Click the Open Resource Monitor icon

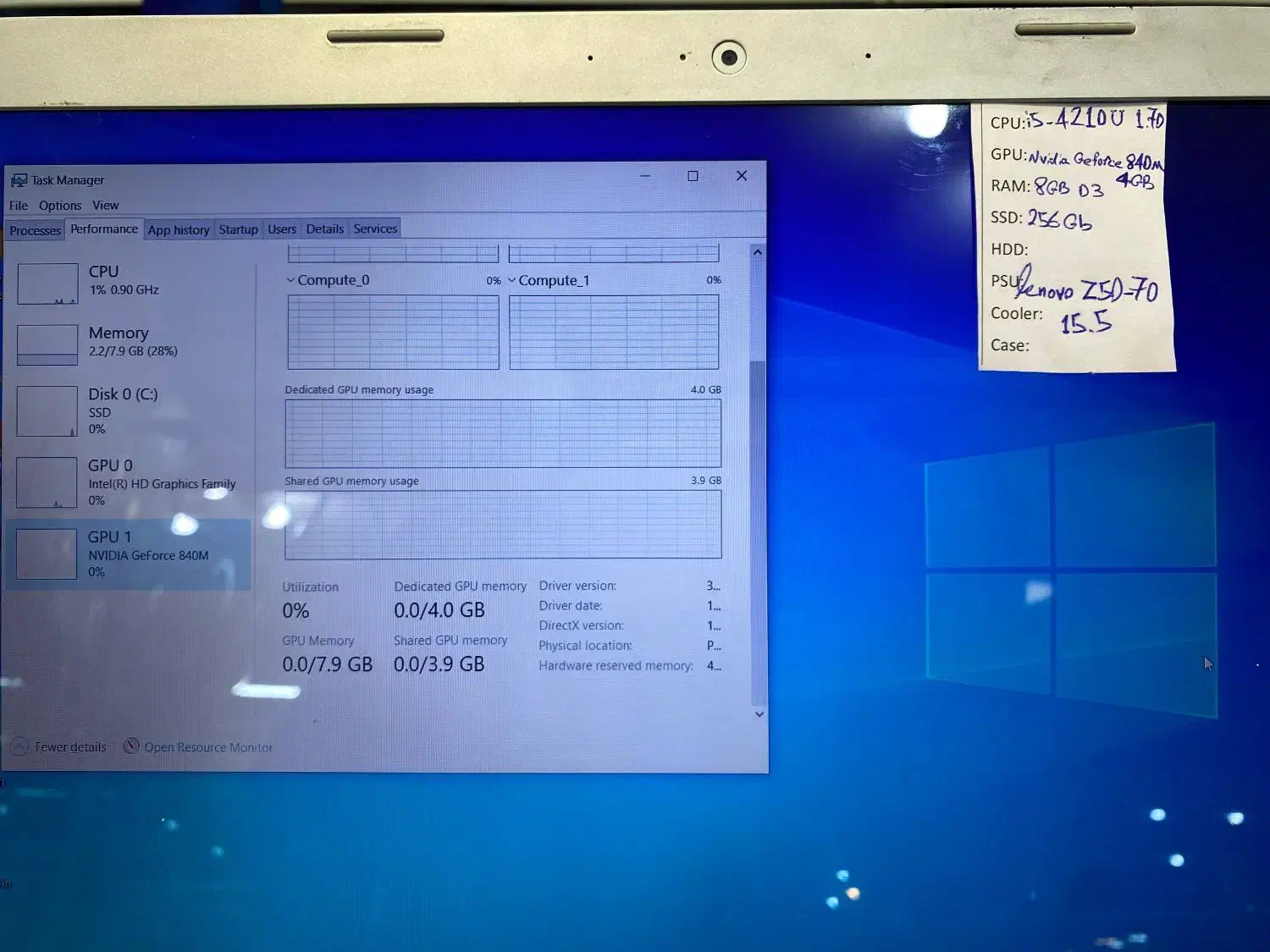tap(131, 746)
